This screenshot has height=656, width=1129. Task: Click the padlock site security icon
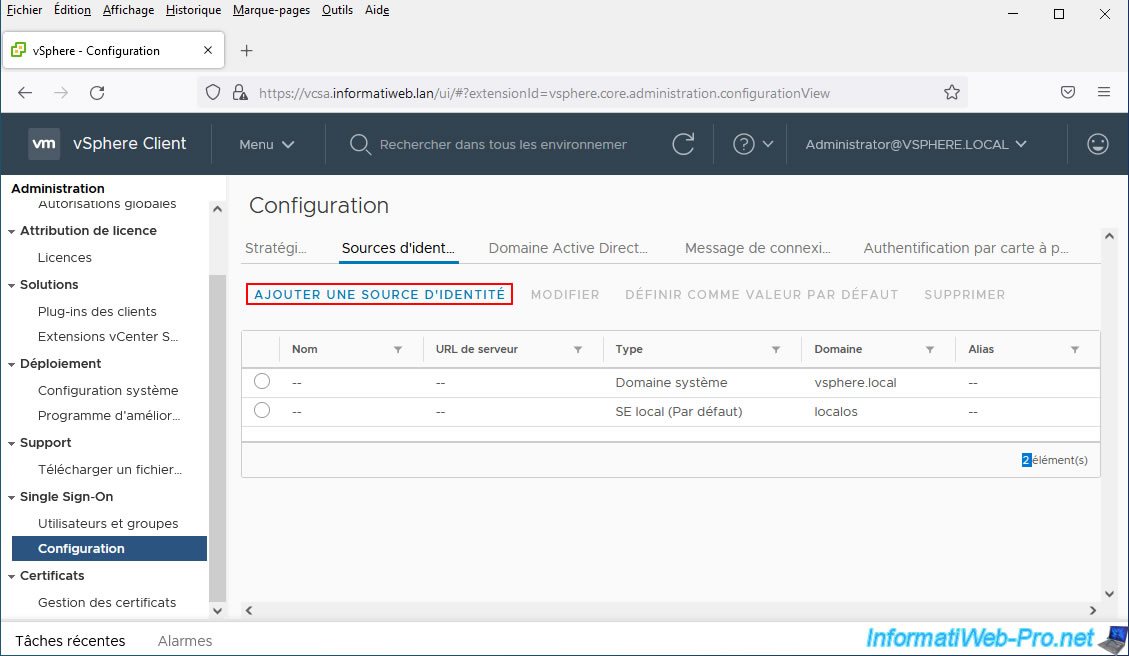click(x=240, y=93)
